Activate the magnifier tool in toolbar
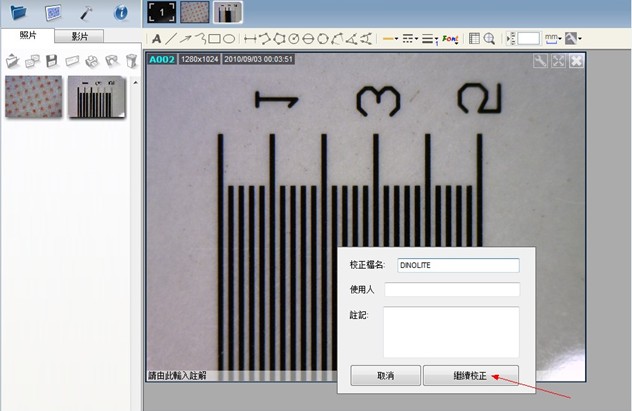The width and height of the screenshot is (632, 411). pyautogui.click(x=490, y=39)
